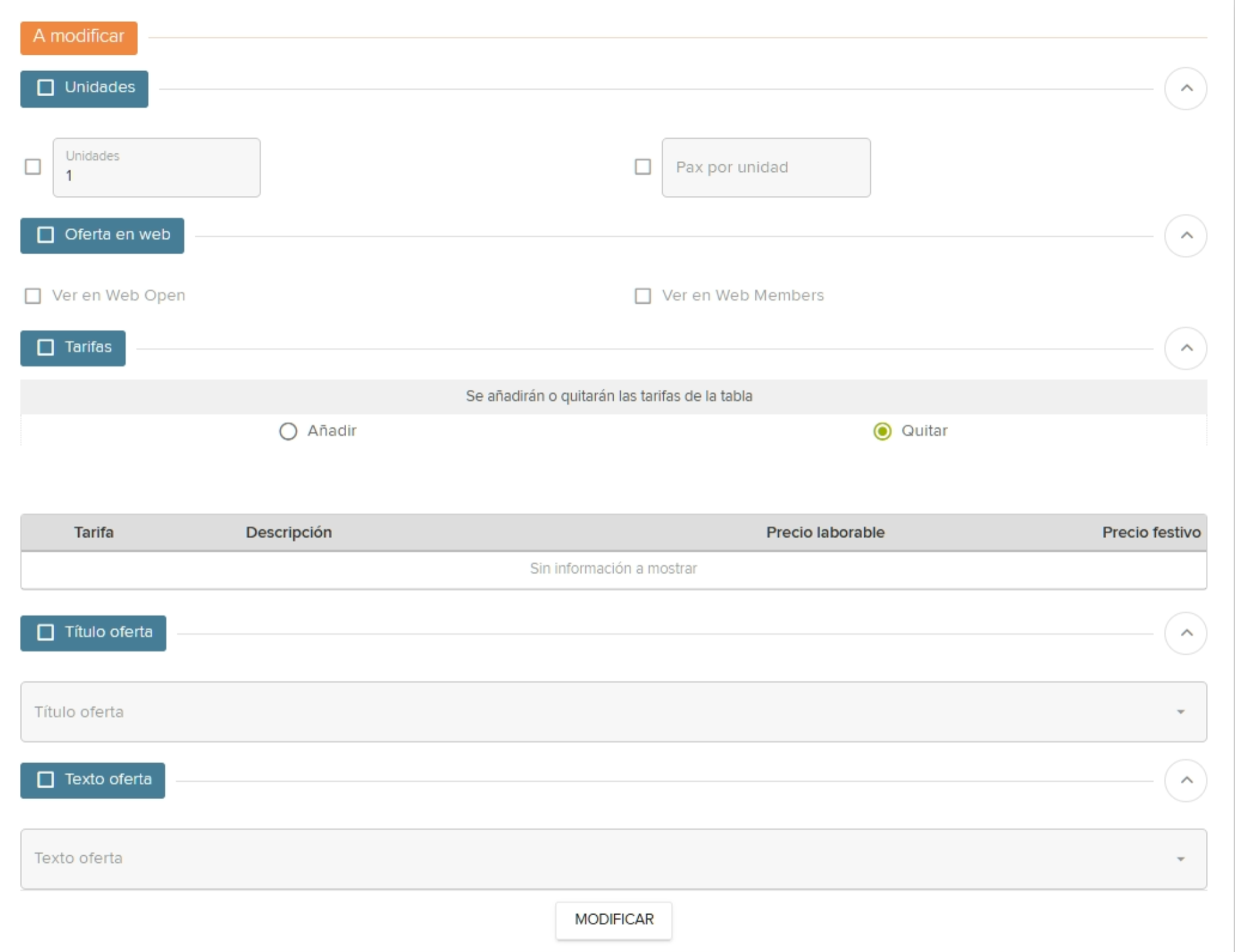Collapse the Tarifas section chevron

click(x=1185, y=348)
